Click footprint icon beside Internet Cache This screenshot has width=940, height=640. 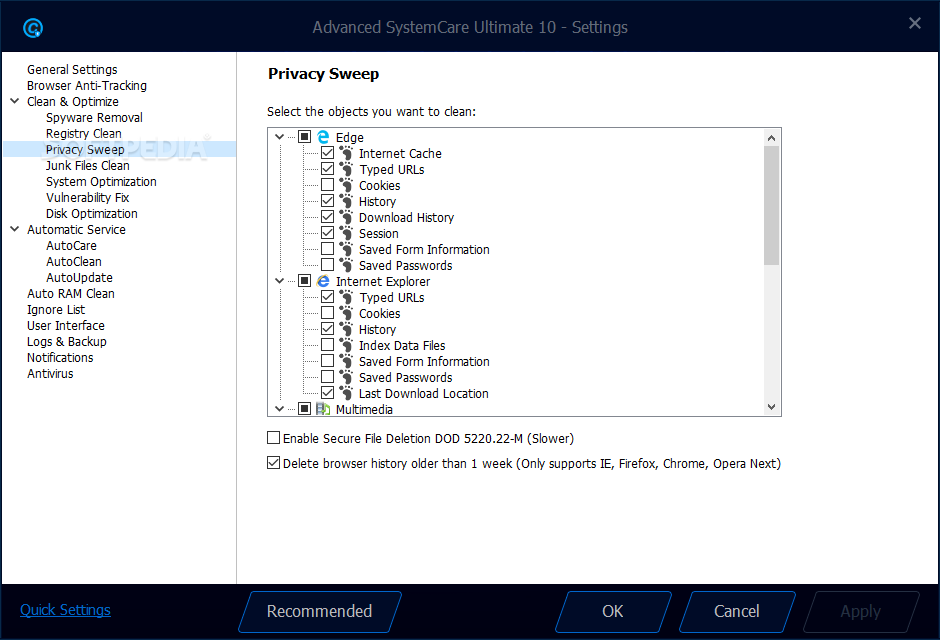coord(346,153)
